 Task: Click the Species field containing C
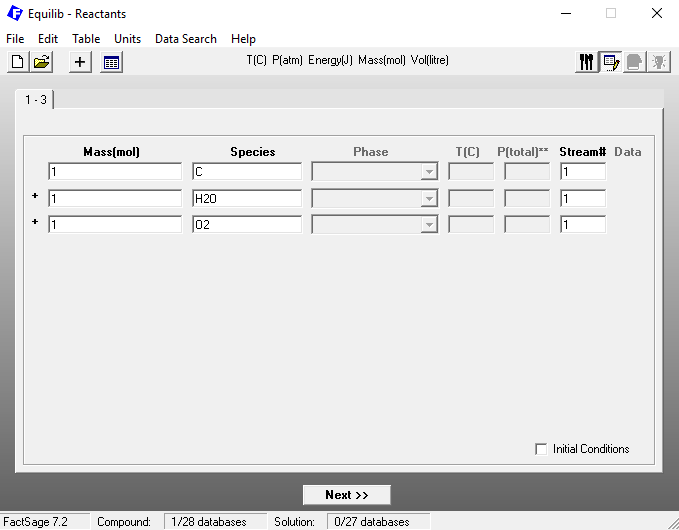247,172
